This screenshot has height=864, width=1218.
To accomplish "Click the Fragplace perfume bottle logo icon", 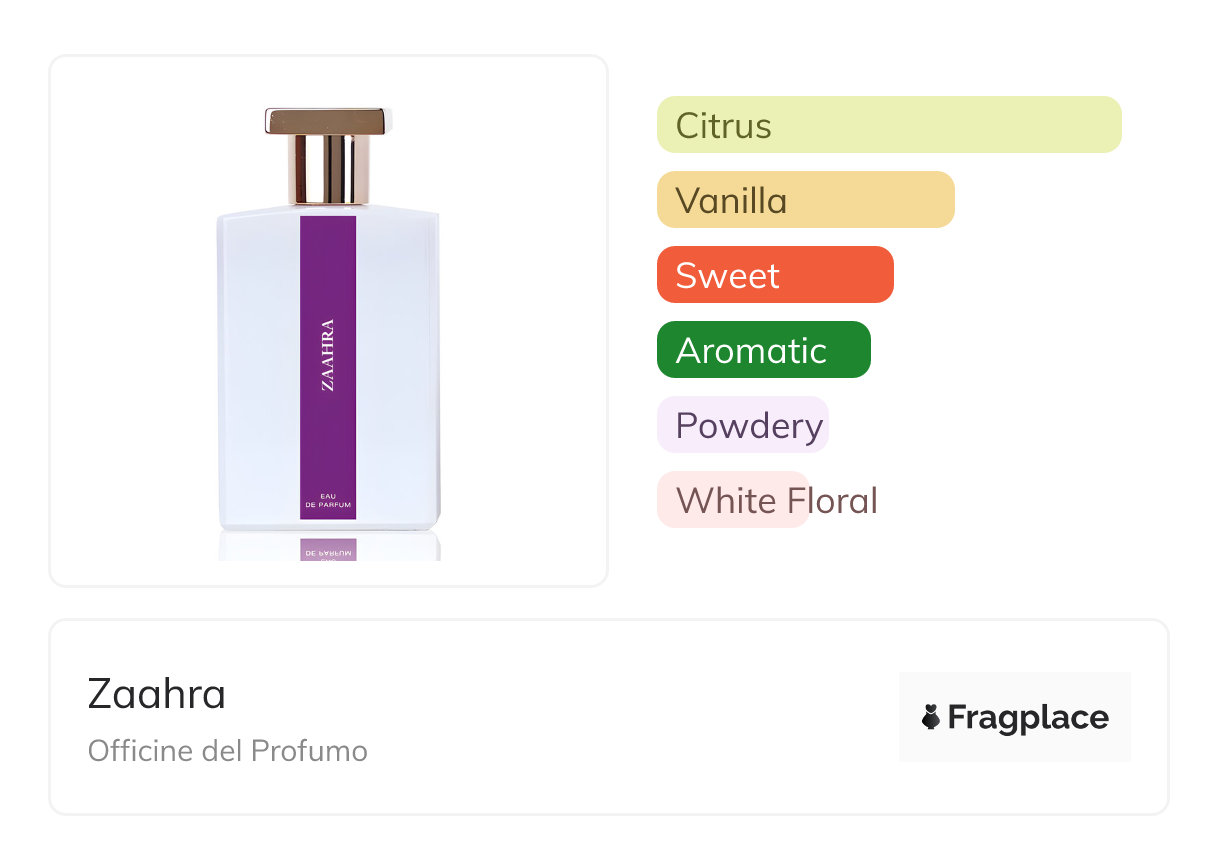I will pos(931,717).
